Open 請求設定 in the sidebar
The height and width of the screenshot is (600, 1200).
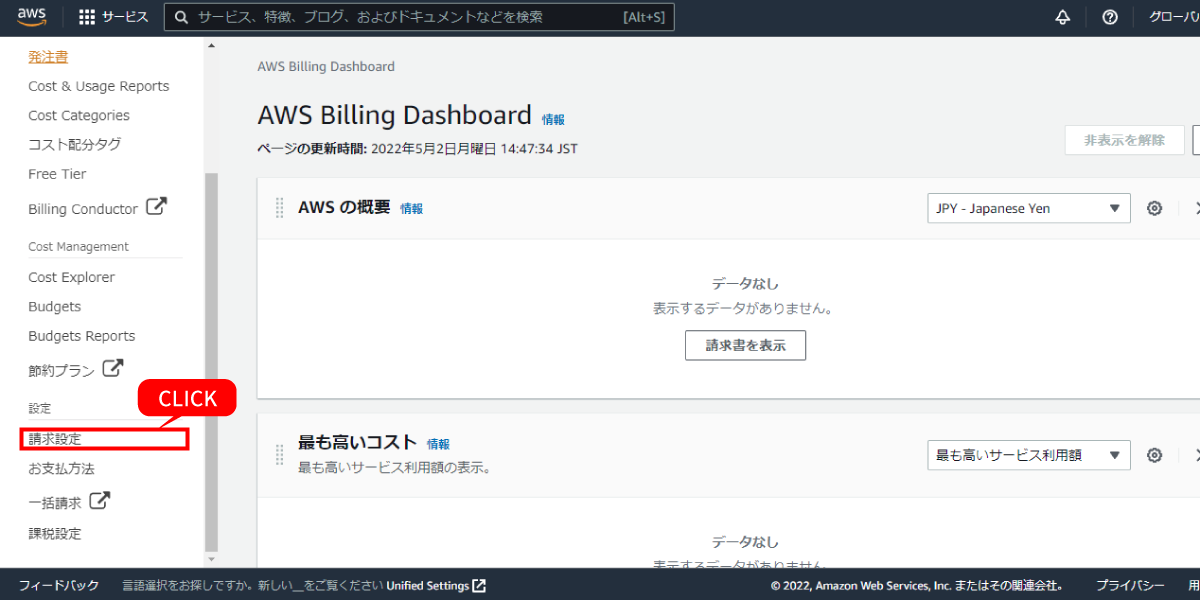point(55,438)
